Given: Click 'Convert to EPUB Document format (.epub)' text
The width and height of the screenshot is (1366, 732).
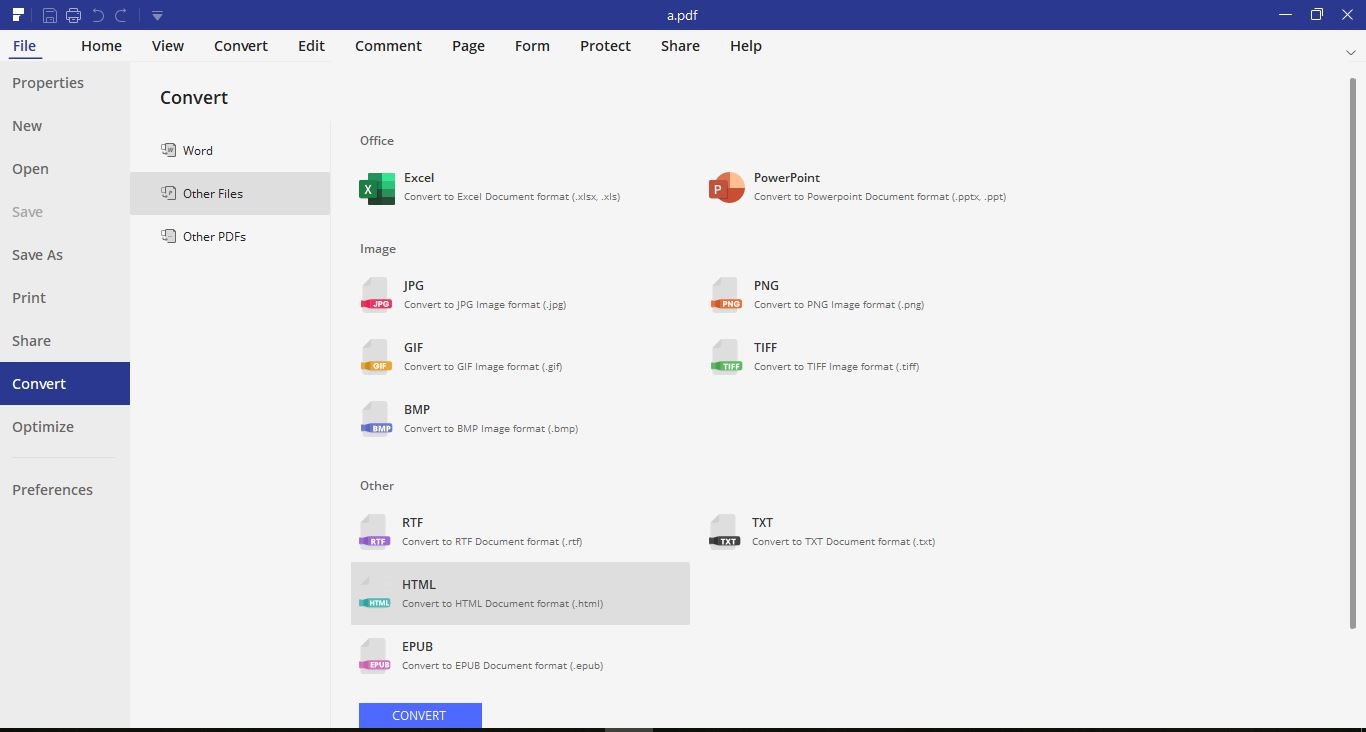Looking at the screenshot, I should pos(502,666).
